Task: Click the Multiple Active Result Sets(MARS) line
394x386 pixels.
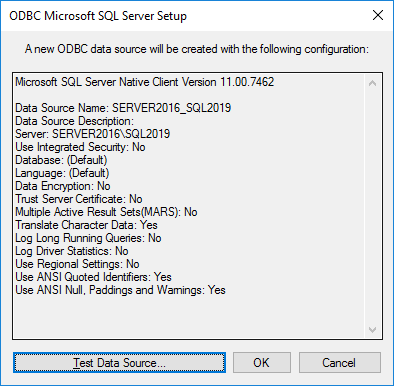Action: pyautogui.click(x=106, y=212)
